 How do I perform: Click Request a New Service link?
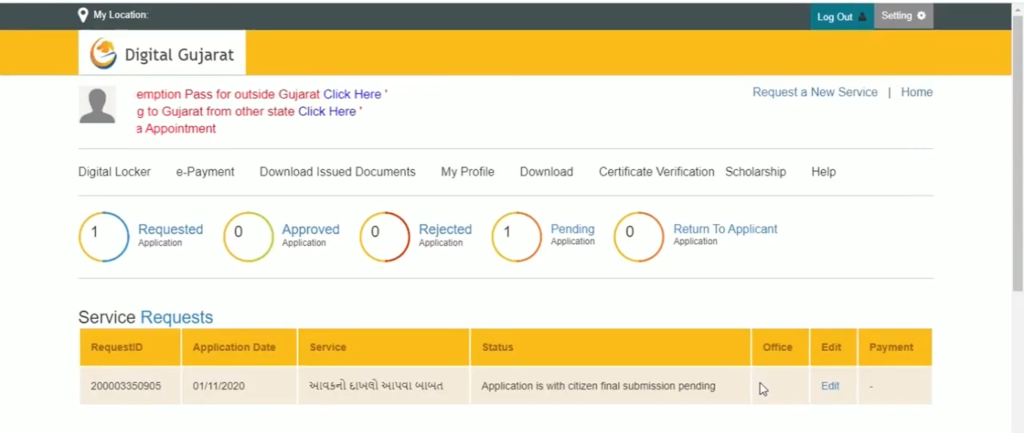pyautogui.click(x=814, y=92)
